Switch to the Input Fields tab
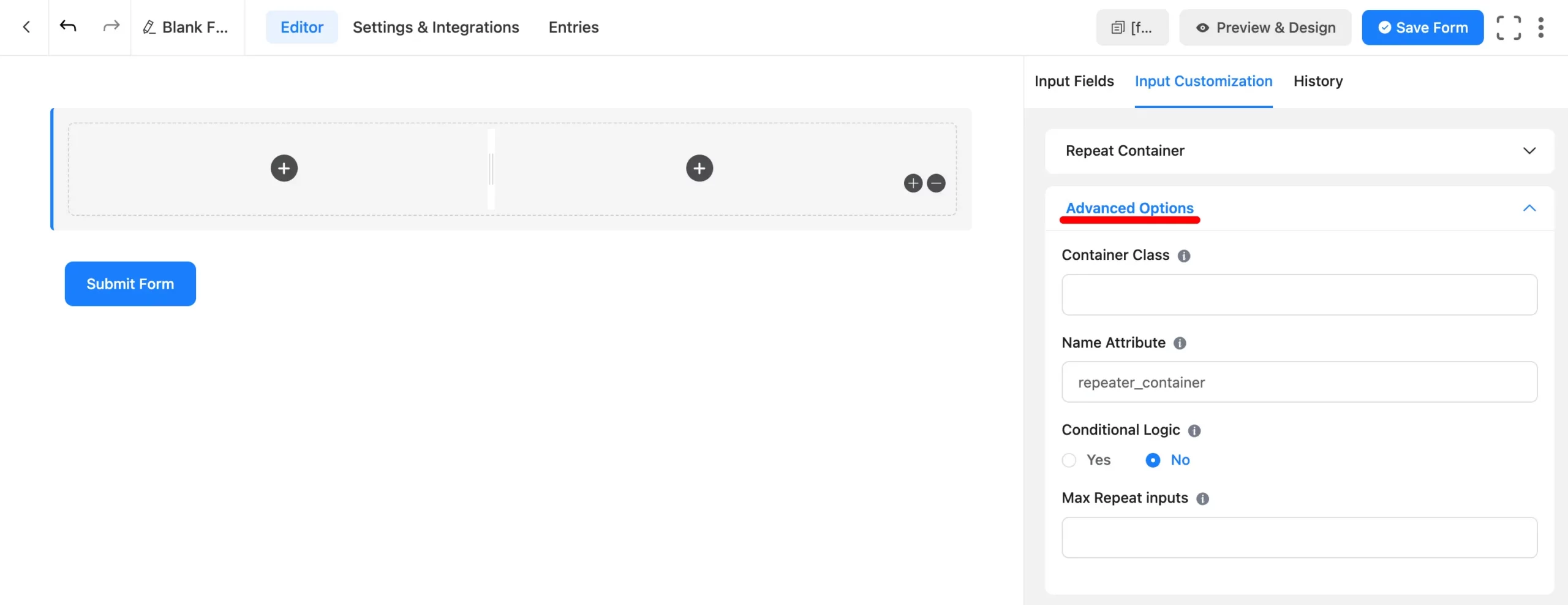 1074,81
